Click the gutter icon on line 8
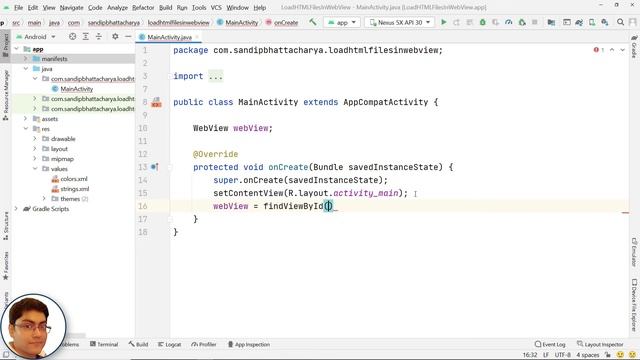The width and height of the screenshot is (640, 360). click(156, 102)
